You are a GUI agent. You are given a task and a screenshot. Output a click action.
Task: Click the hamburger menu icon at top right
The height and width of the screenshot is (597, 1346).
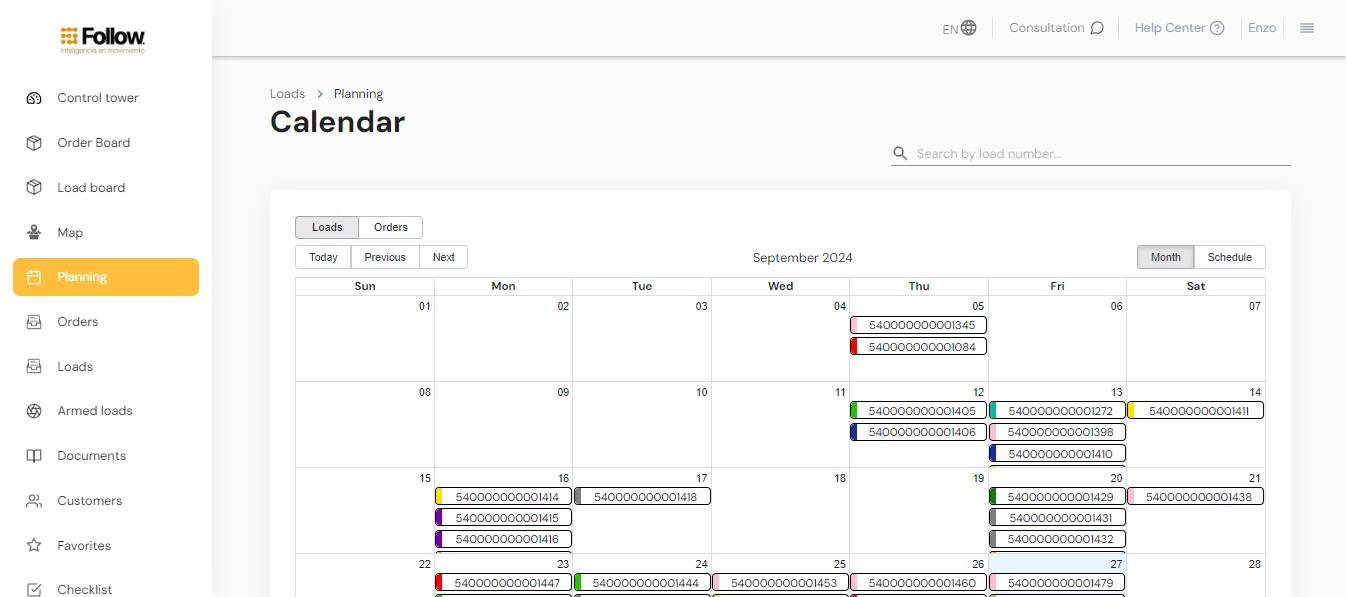coord(1306,28)
